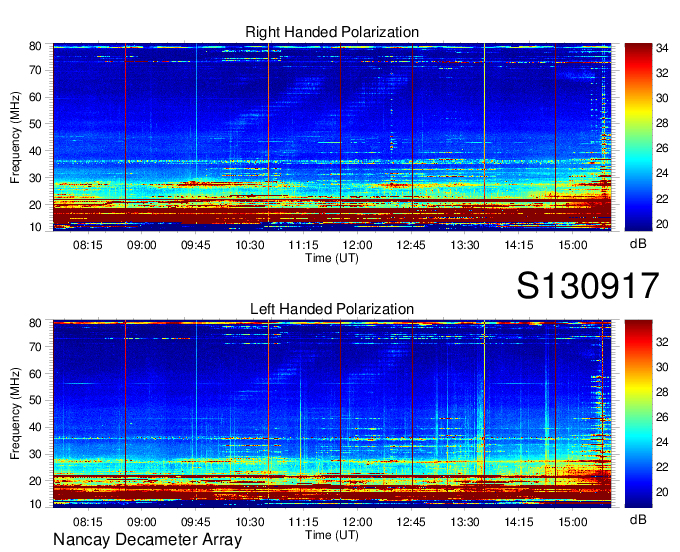Click the Left Handed Polarization color bar
Viewport: 680px width, 552px height.
click(638, 414)
